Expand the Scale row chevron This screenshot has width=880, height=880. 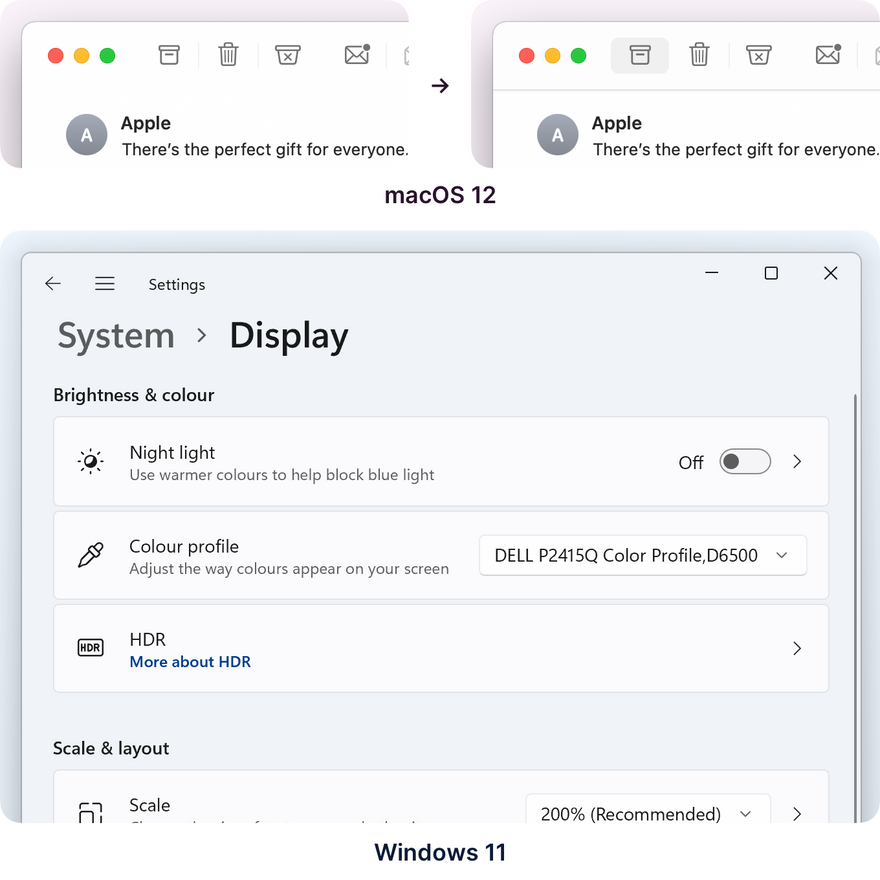(x=797, y=814)
